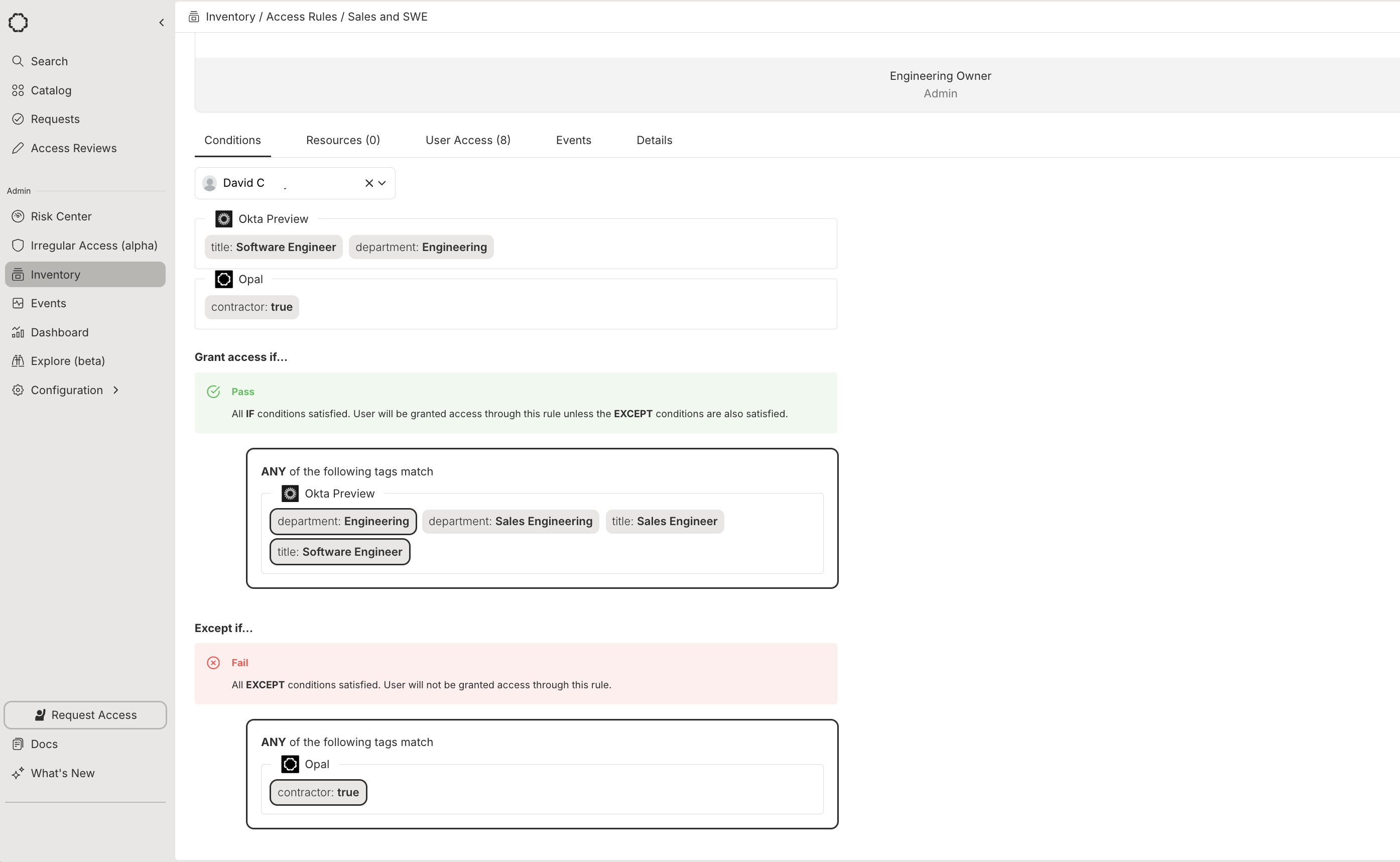
Task: Open What's New from sidebar
Action: [62, 773]
